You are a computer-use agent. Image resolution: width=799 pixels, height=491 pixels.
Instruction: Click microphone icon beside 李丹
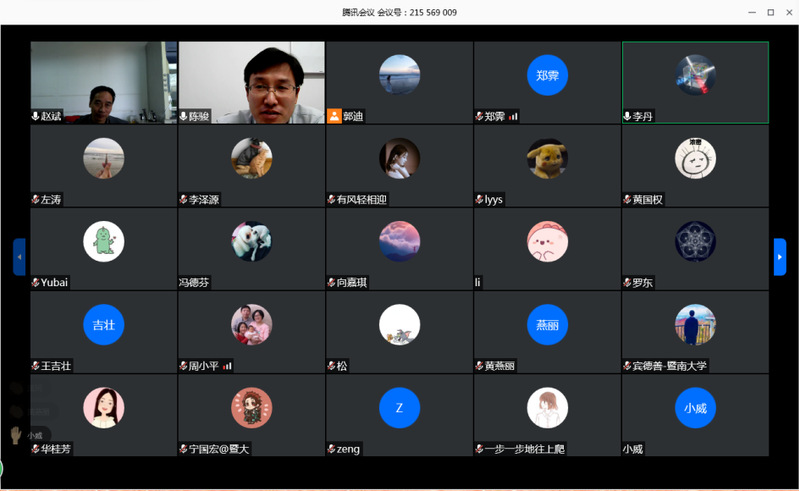pyautogui.click(x=627, y=116)
